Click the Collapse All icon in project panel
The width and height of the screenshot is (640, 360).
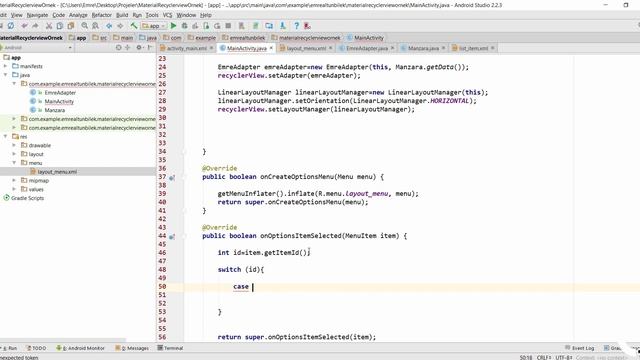[x=128, y=47]
